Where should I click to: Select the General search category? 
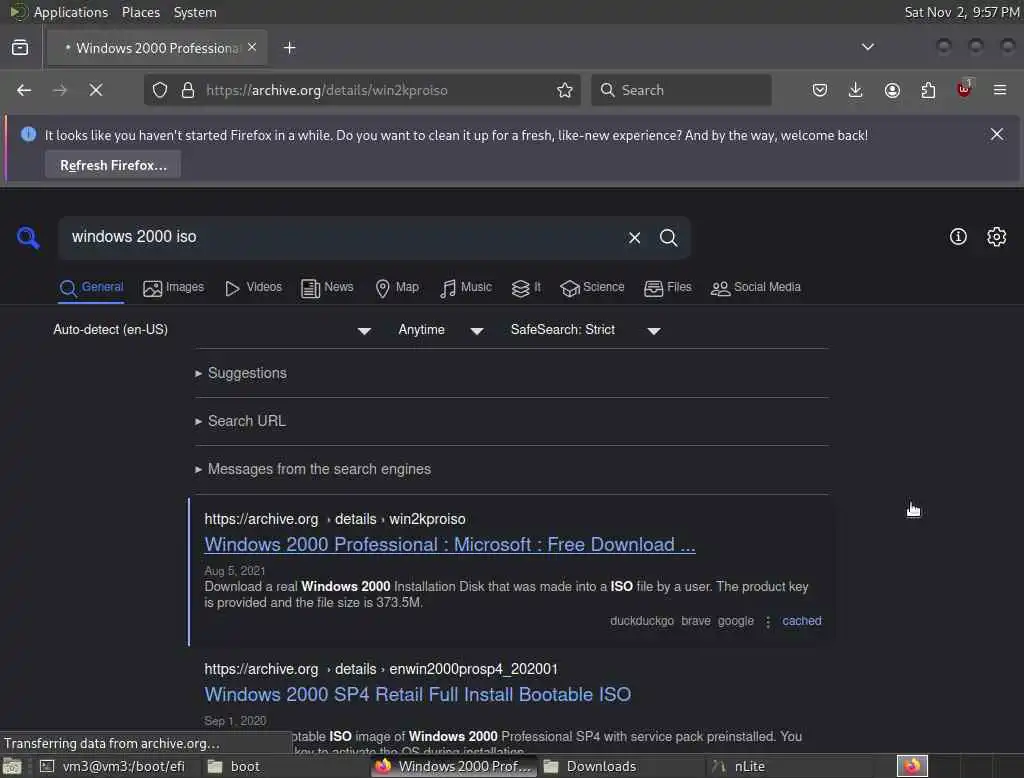coord(91,287)
